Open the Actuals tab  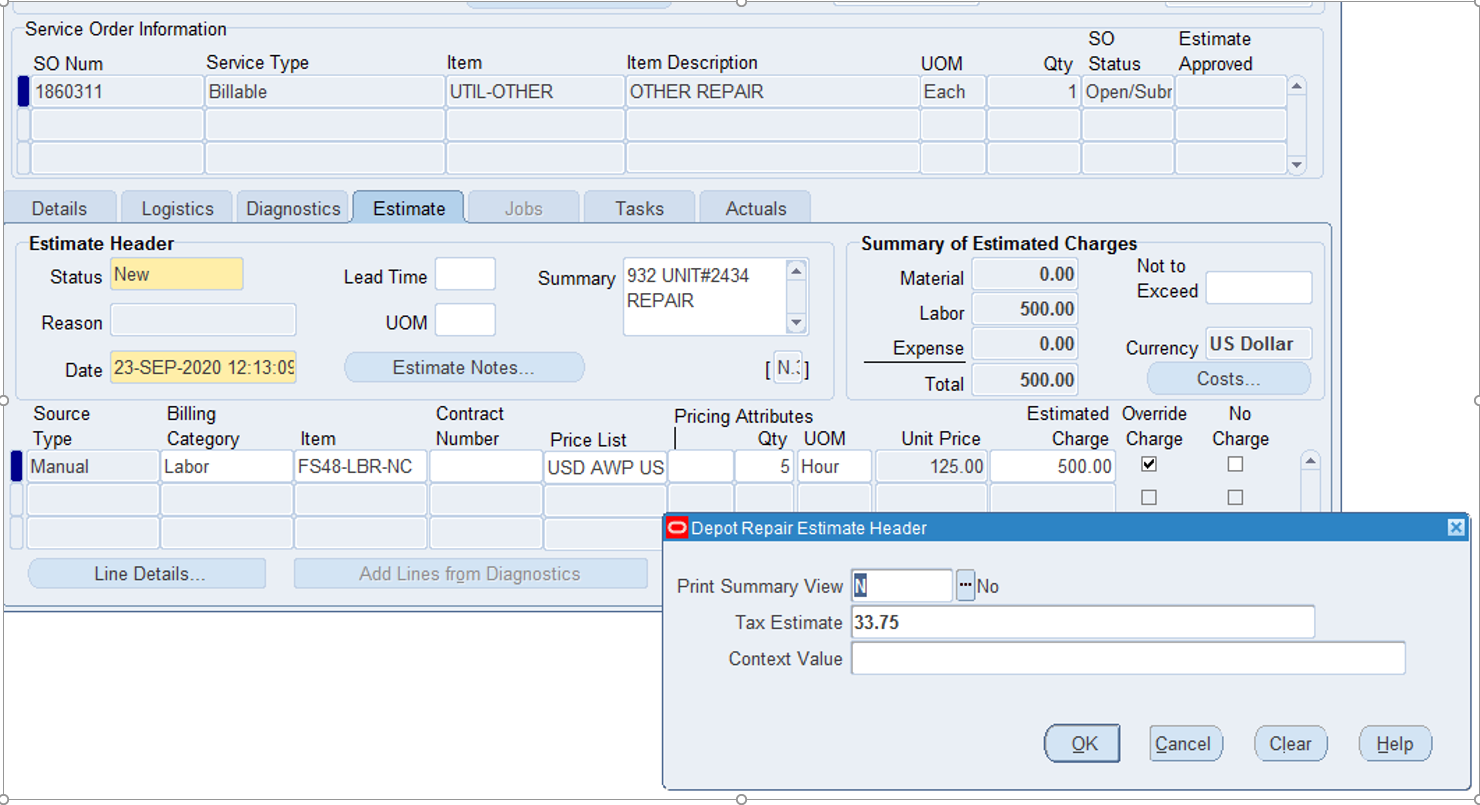tap(755, 208)
